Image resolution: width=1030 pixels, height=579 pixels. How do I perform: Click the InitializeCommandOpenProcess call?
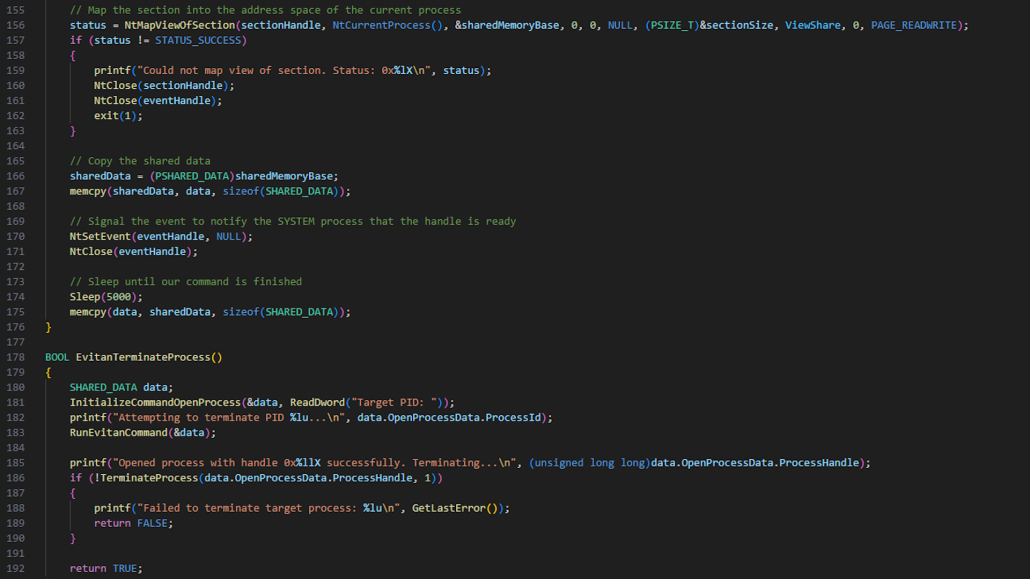pos(155,402)
